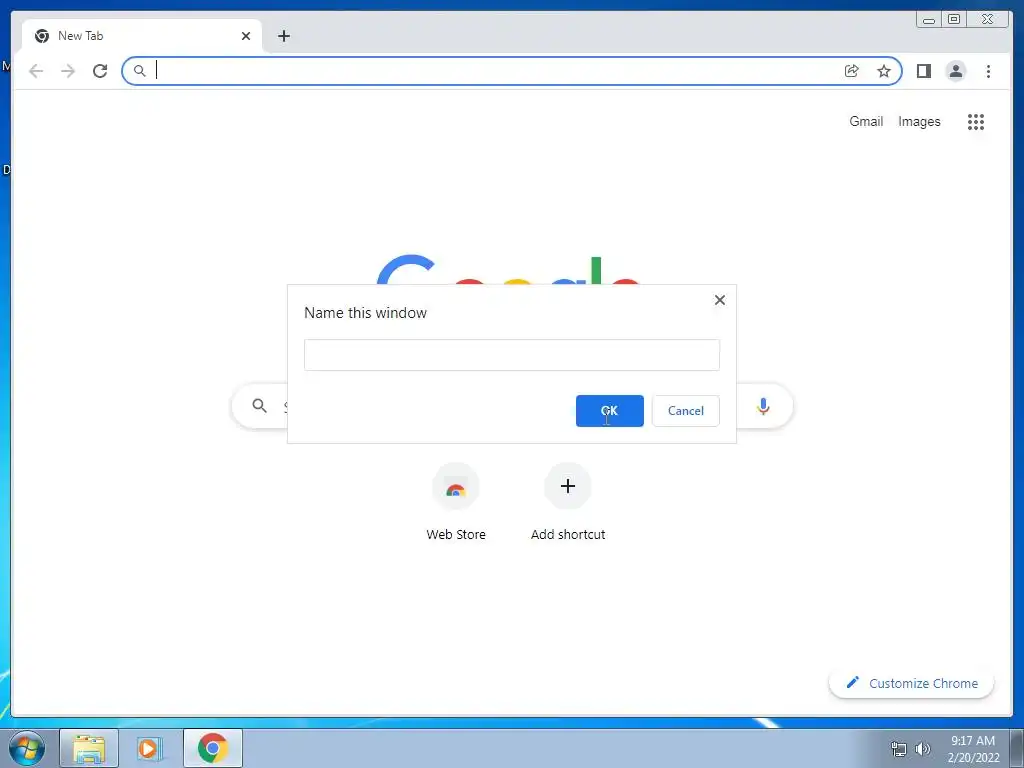The height and width of the screenshot is (768, 1024).
Task: Open the Chrome profile avatar
Action: coord(955,71)
